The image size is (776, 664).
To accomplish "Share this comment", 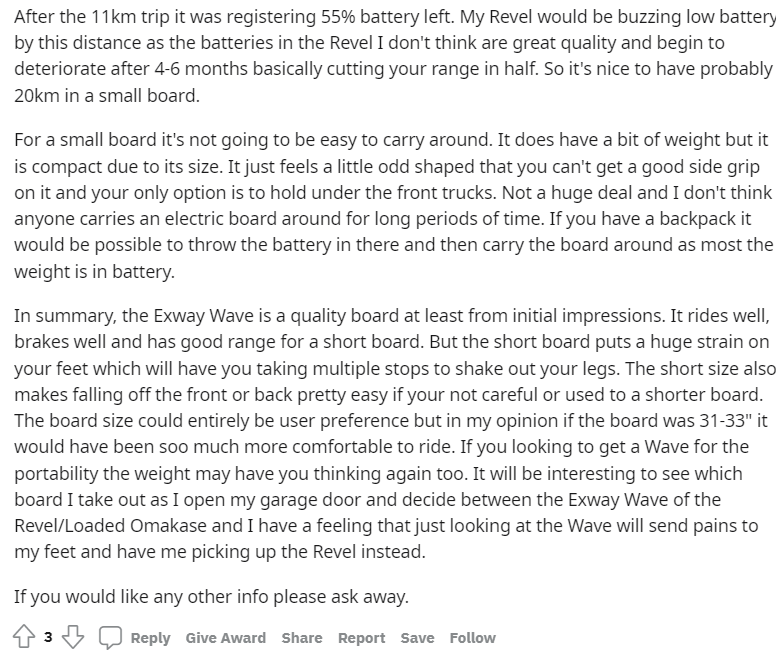I will pos(302,638).
